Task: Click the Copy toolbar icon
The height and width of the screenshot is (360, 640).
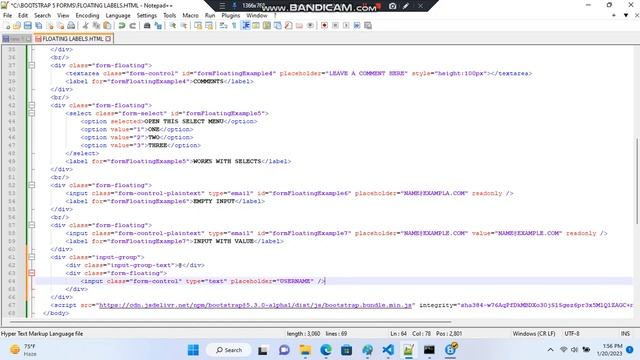Action: (x=96, y=25)
